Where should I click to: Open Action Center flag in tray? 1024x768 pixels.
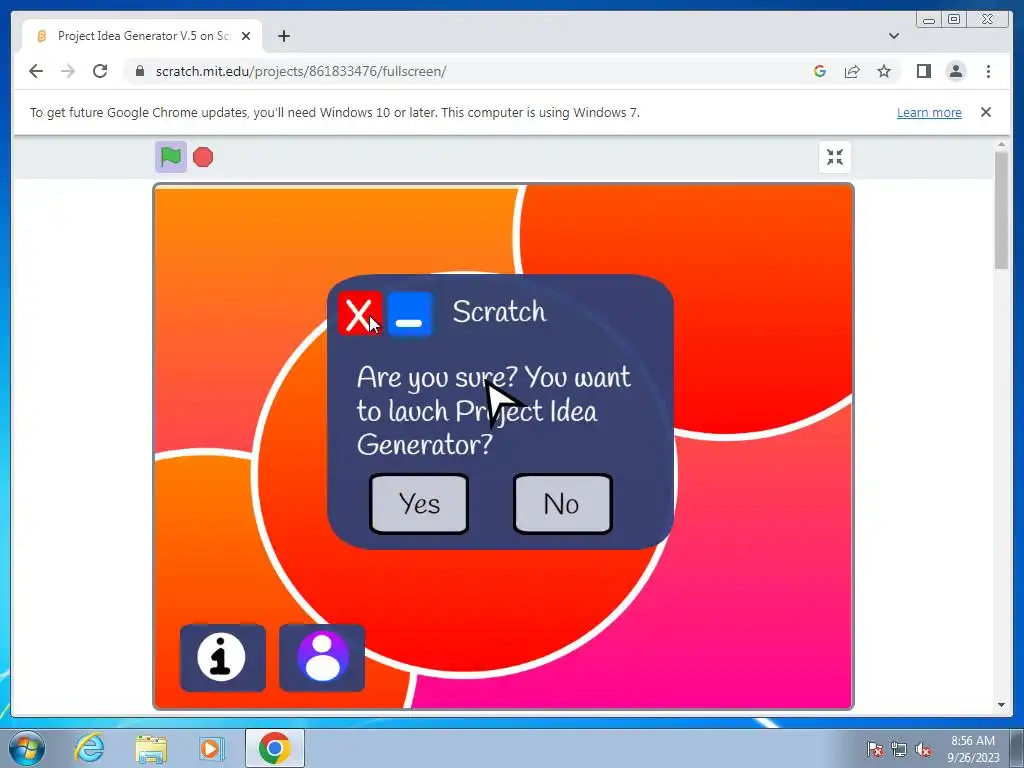pyautogui.click(x=874, y=749)
